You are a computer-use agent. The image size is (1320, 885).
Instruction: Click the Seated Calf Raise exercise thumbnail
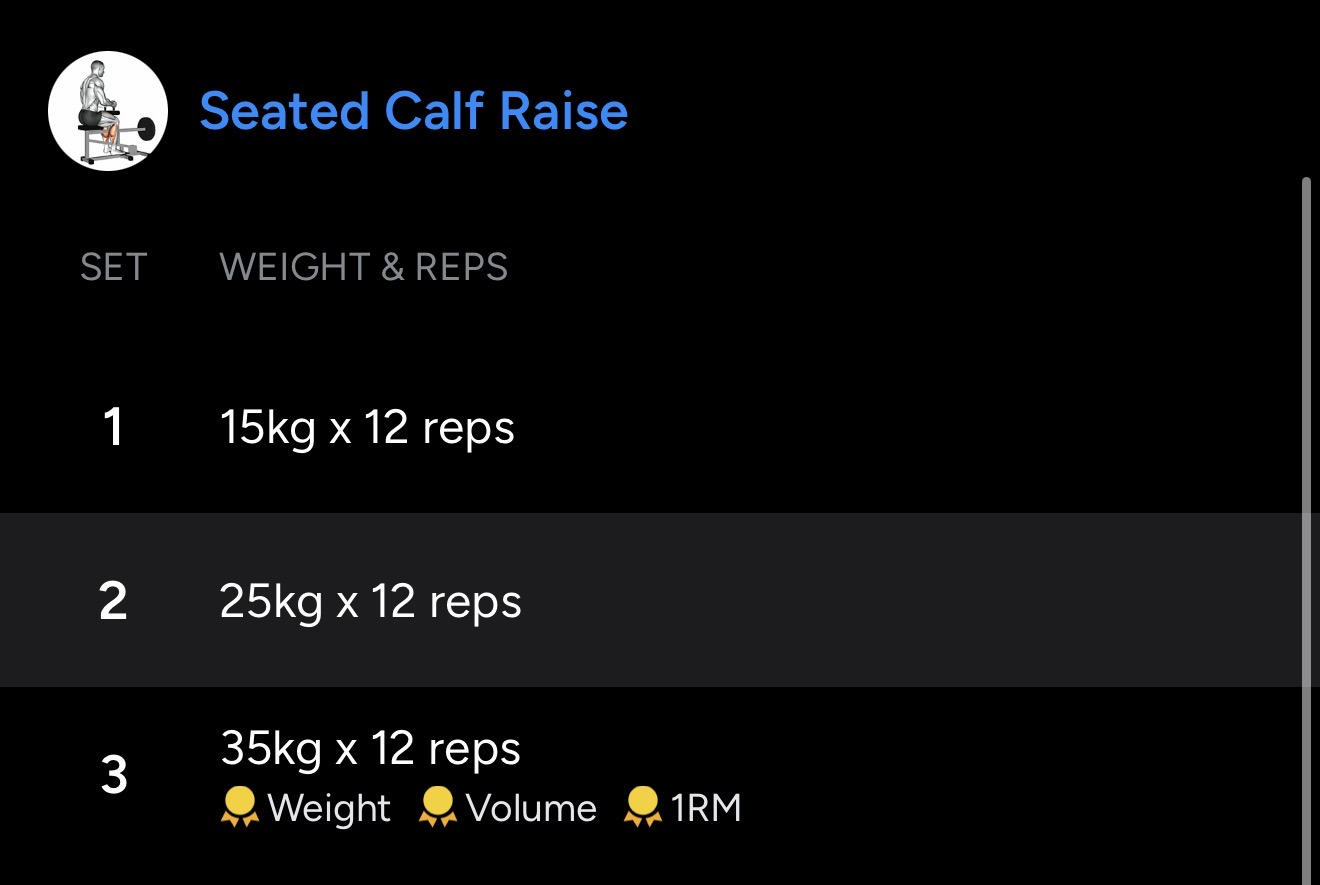click(x=108, y=111)
